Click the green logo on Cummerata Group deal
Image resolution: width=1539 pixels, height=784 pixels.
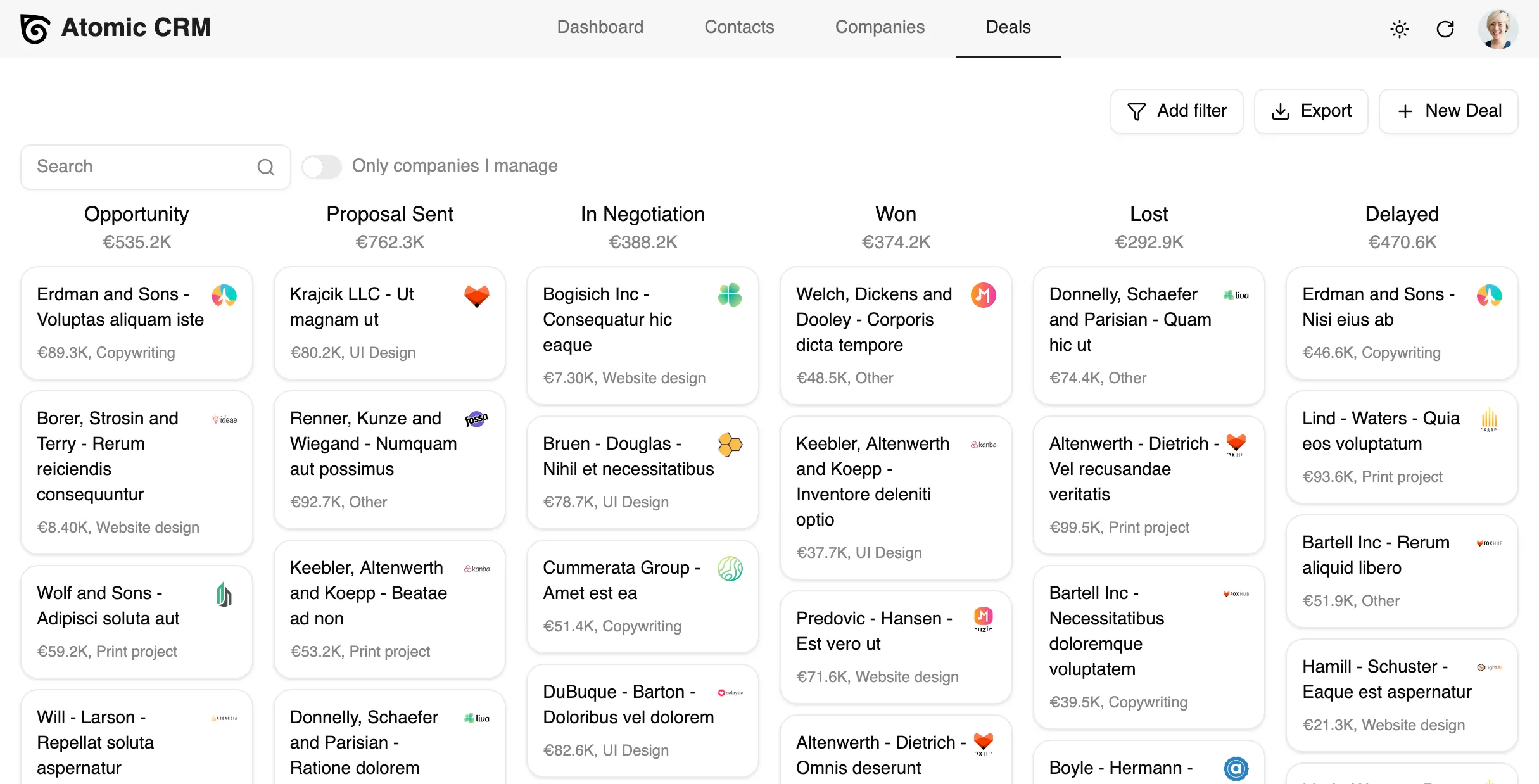pos(730,569)
